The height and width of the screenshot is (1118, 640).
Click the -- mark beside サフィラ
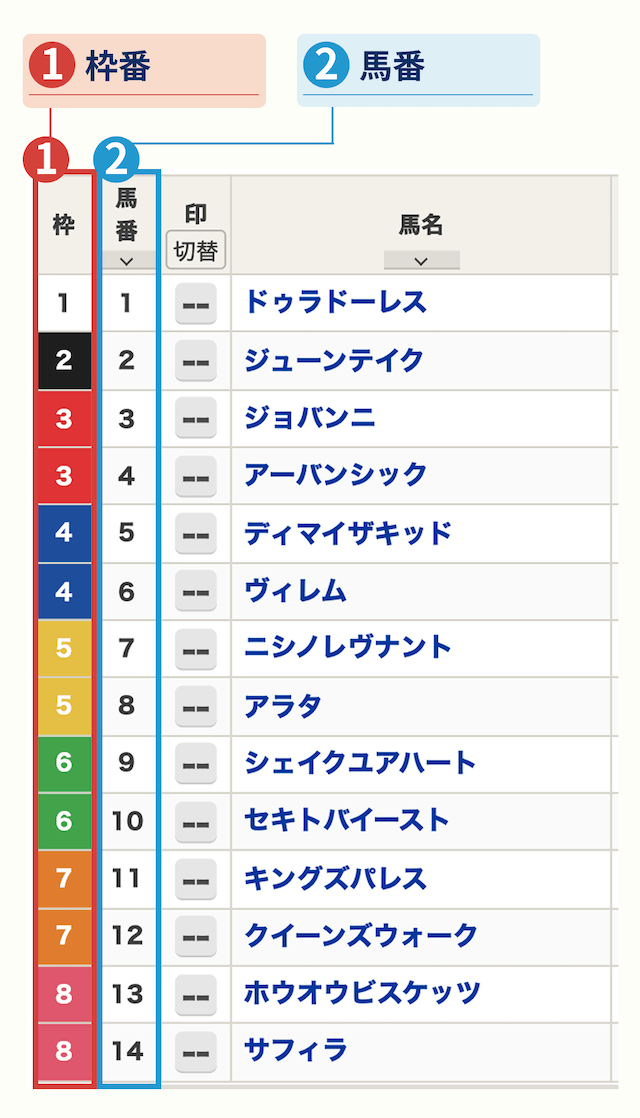pos(196,1050)
